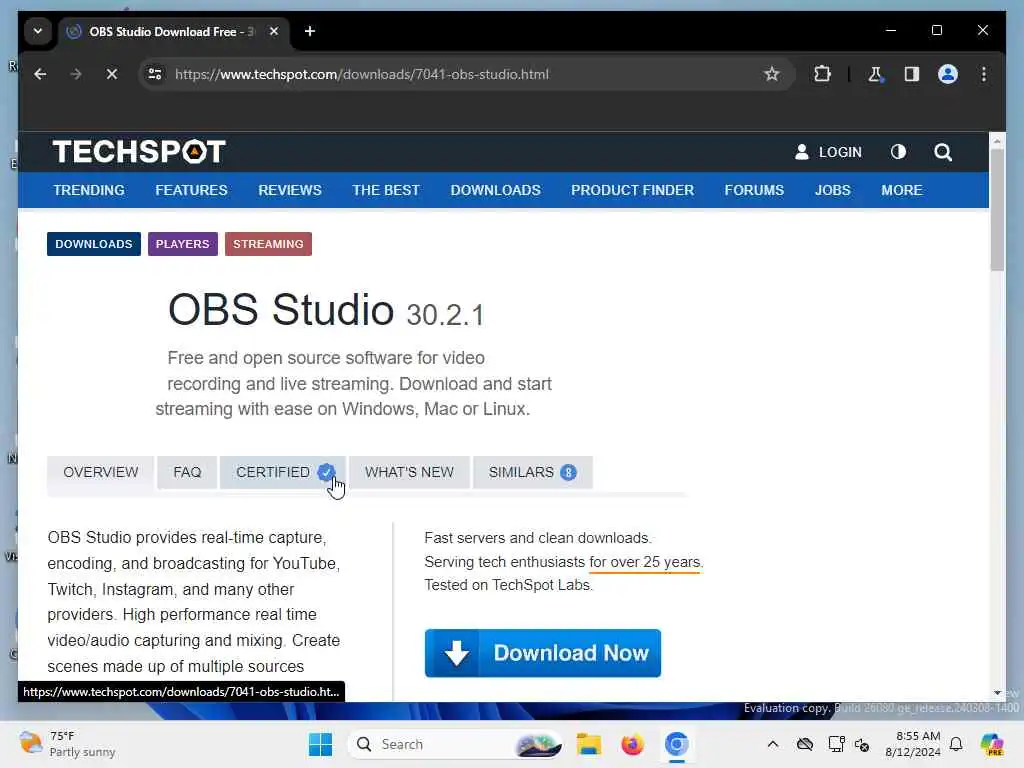Click the taskbar Search box
The image size is (1024, 768).
point(456,744)
